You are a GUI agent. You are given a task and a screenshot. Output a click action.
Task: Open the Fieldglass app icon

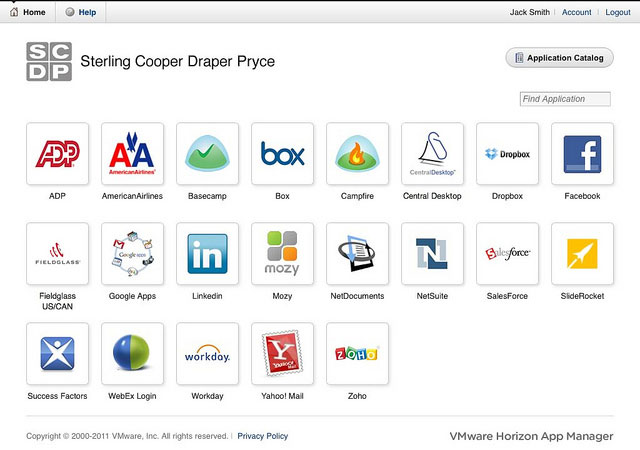[58, 254]
